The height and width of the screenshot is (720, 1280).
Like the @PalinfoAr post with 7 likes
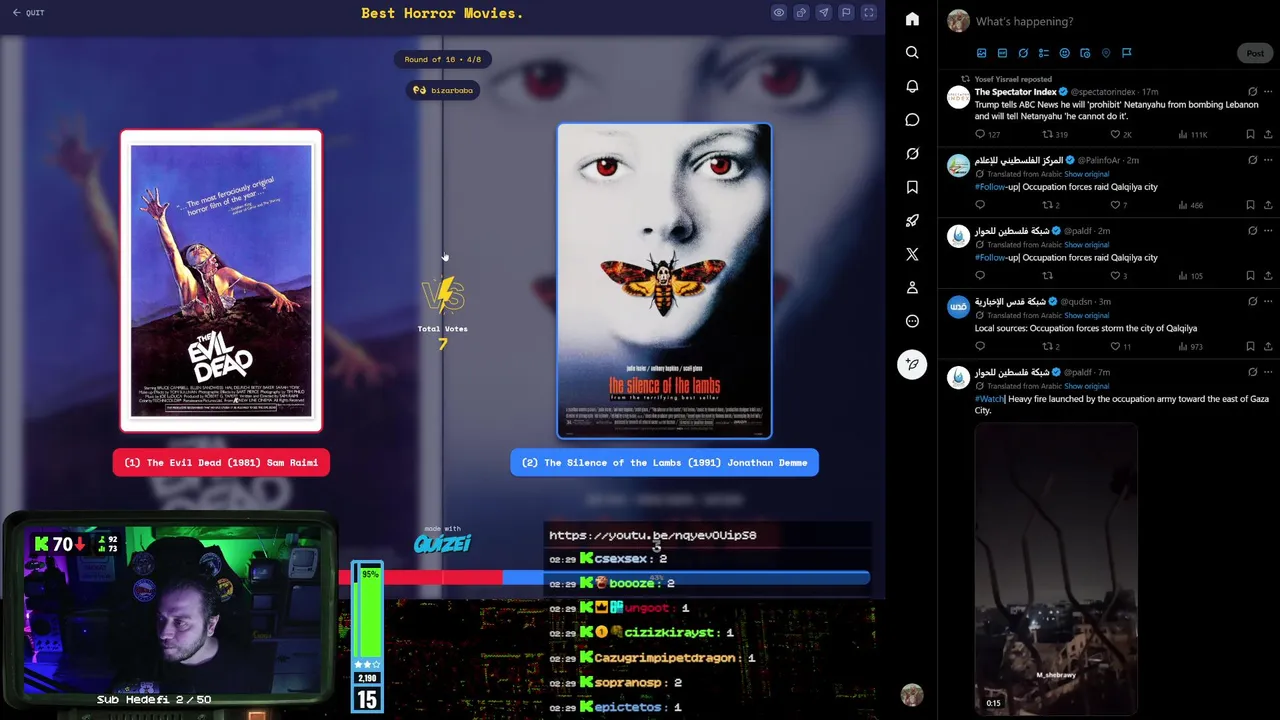[x=1115, y=205]
